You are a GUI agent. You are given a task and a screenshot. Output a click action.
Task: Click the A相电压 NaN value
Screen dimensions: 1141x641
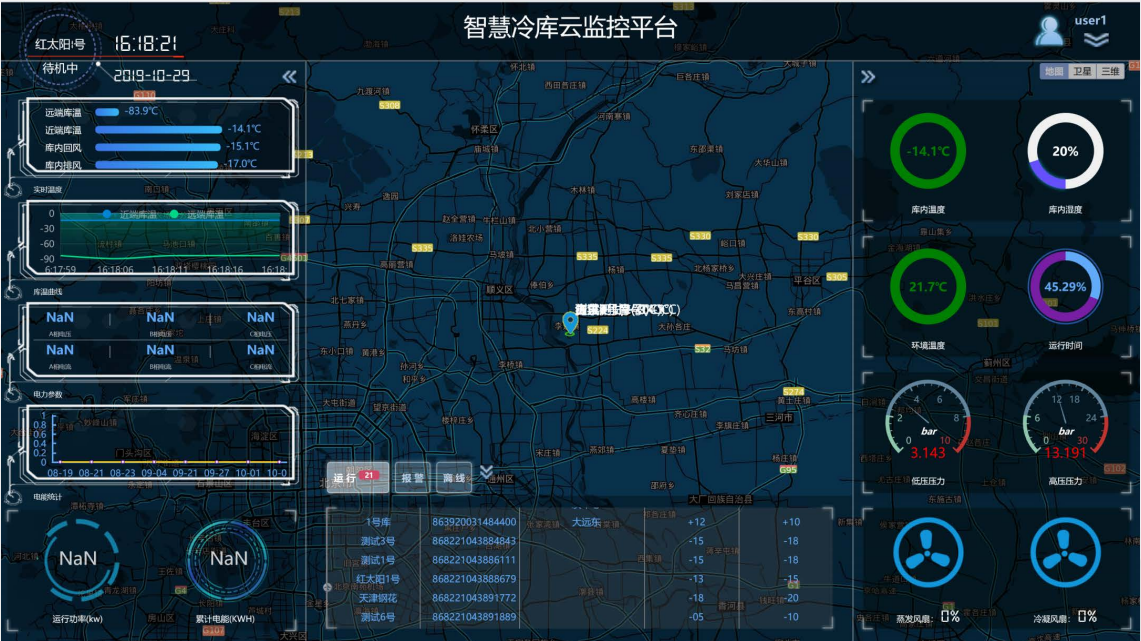click(60, 317)
